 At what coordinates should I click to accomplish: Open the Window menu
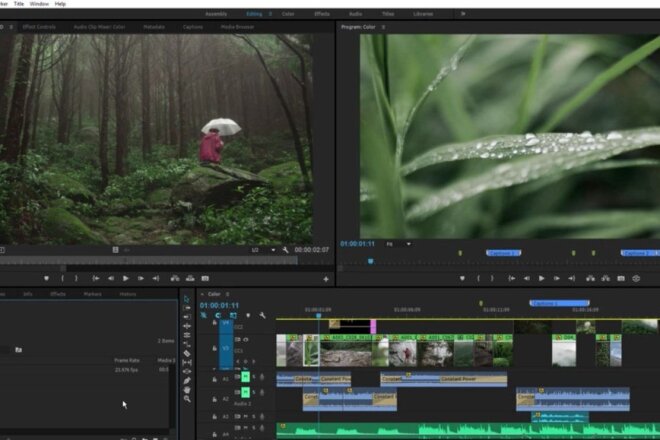39,4
